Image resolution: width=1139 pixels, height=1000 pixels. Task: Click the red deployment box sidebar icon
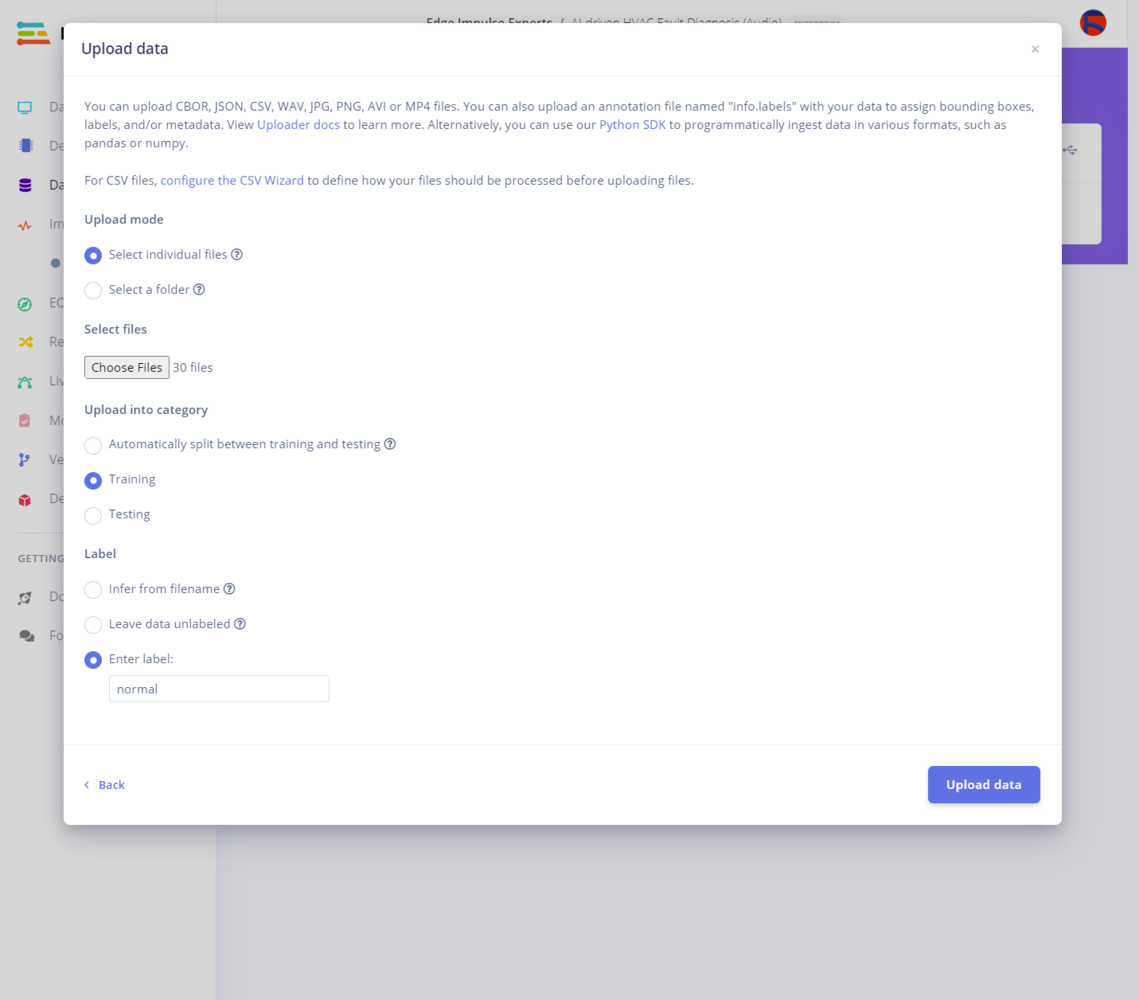(x=25, y=500)
